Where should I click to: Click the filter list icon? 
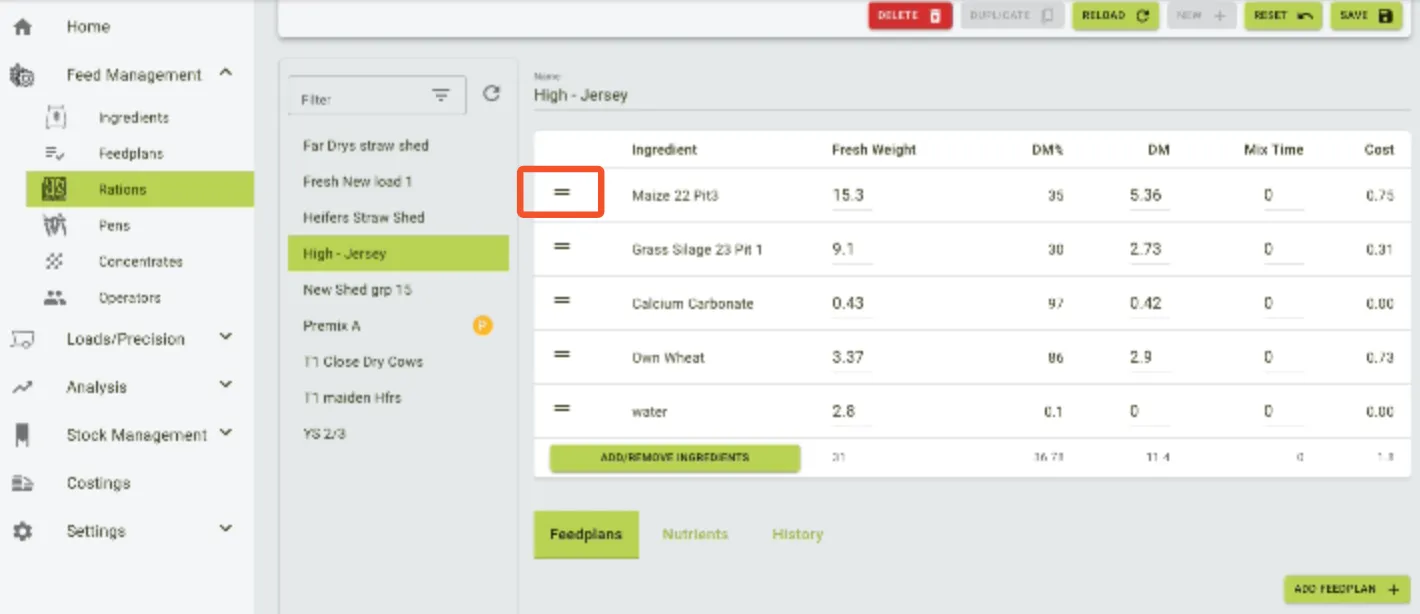[x=441, y=95]
